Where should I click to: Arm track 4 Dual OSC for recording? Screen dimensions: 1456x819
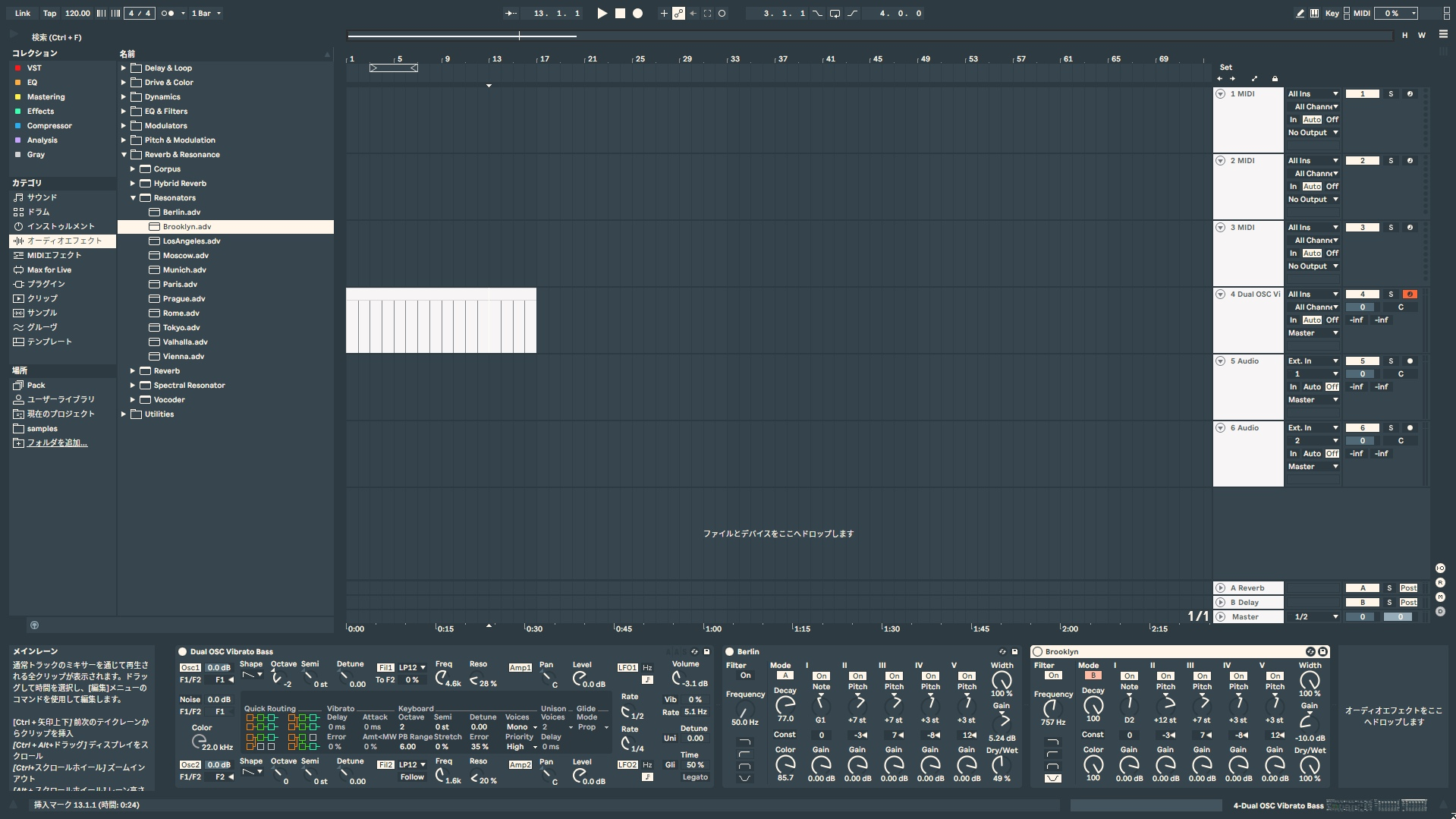pos(1410,295)
